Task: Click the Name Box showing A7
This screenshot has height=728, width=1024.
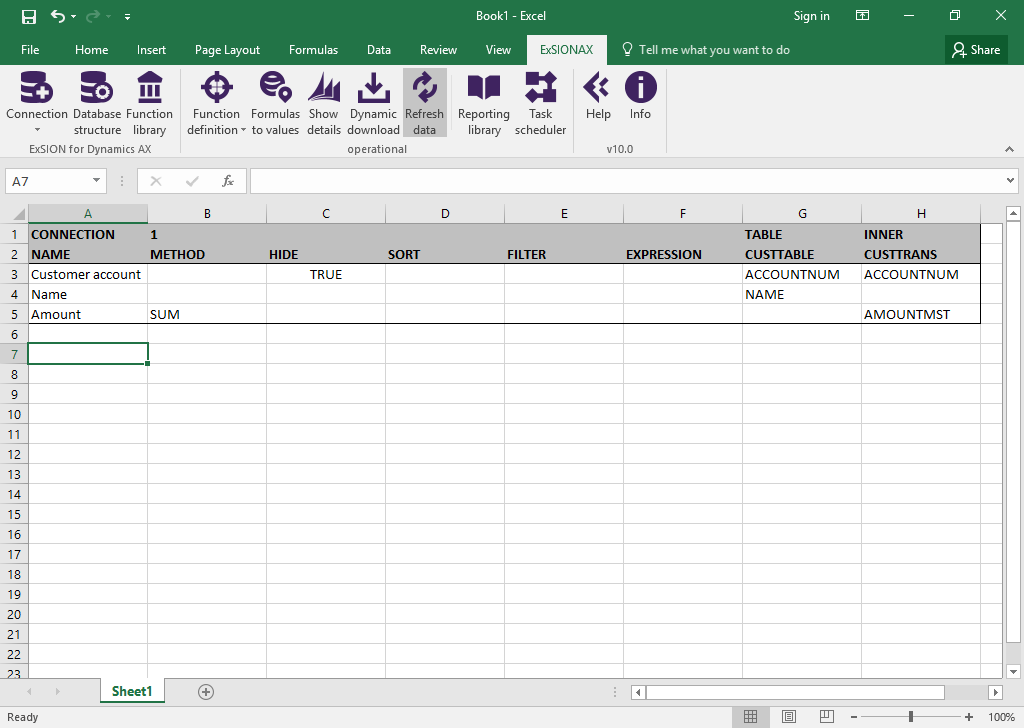Action: click(50, 181)
